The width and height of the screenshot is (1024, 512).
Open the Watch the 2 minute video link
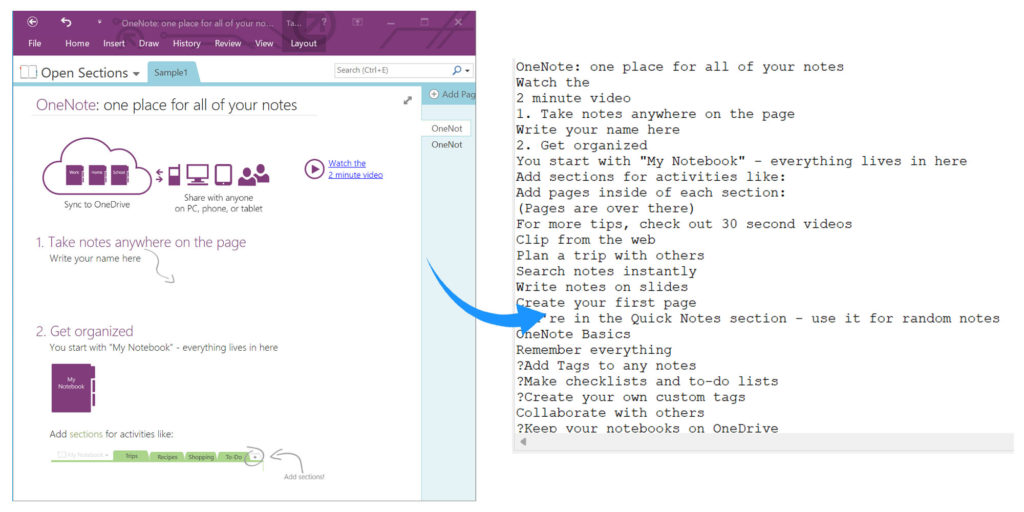[x=355, y=169]
